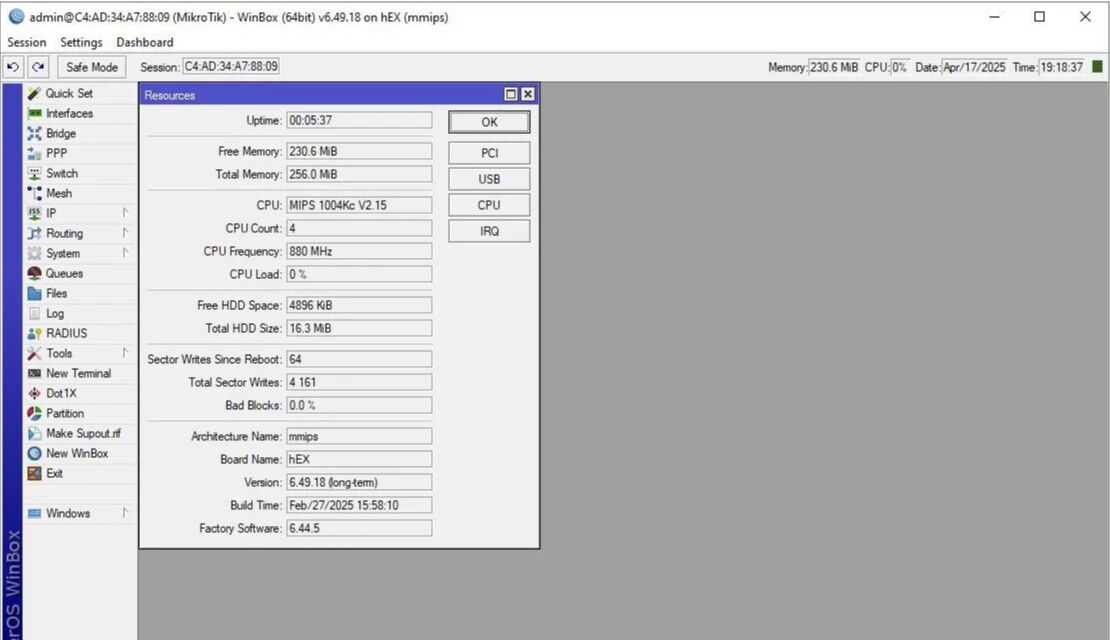
Task: Click the New Terminal icon
Action: [x=34, y=373]
